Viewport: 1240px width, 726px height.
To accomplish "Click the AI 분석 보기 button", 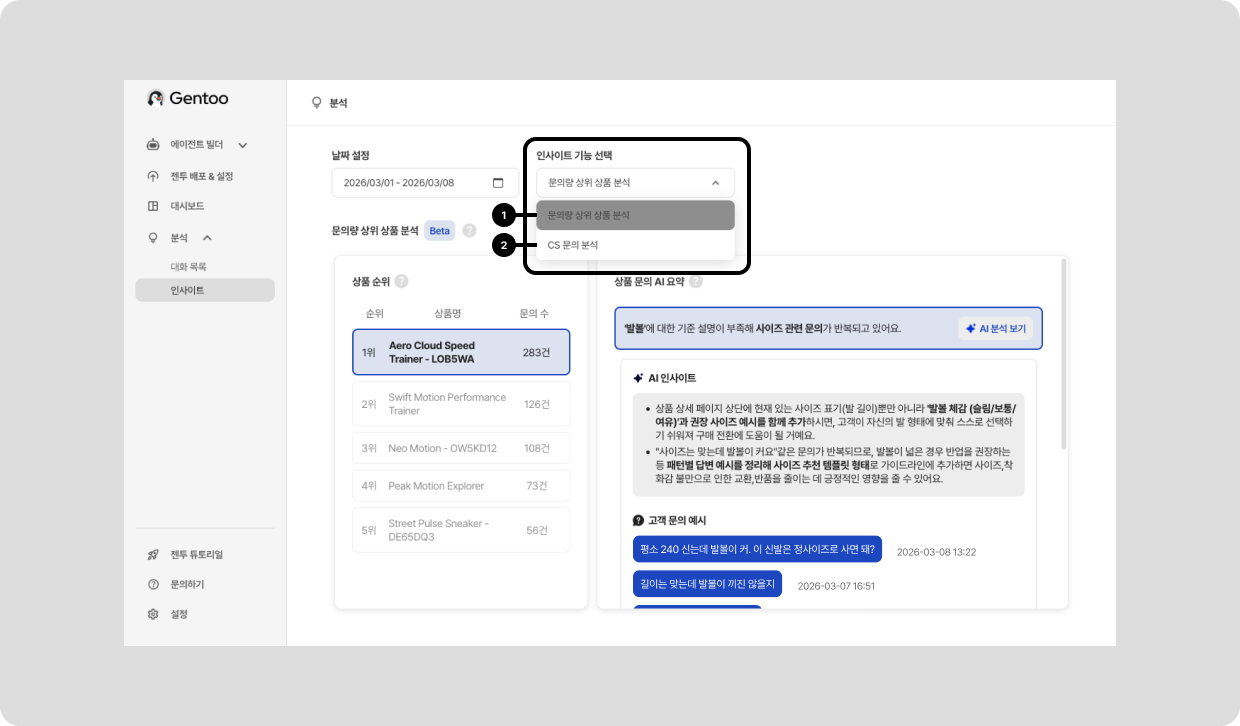I will 995,328.
